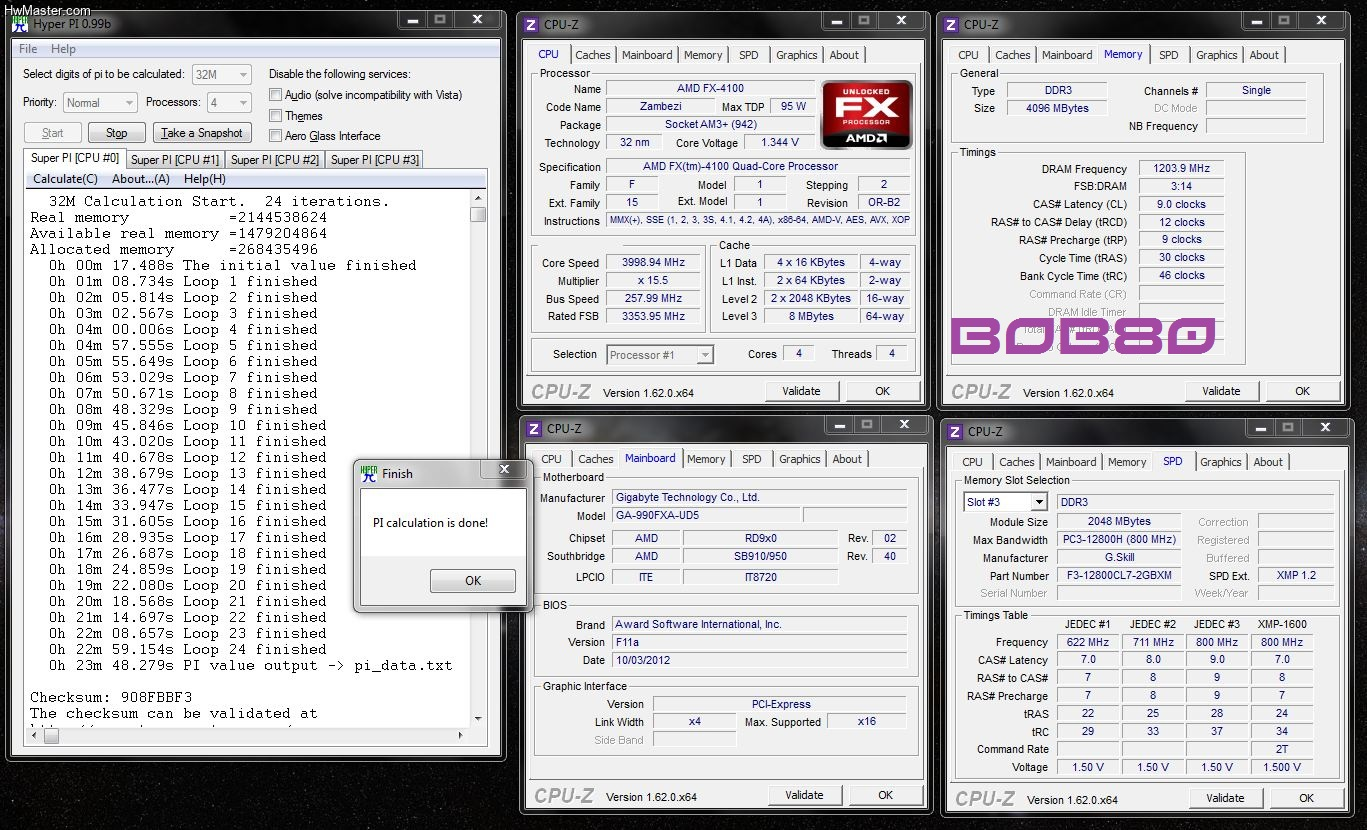The image size is (1367, 830).
Task: Open the Help(H) menu in Super PI
Action: tap(205, 179)
